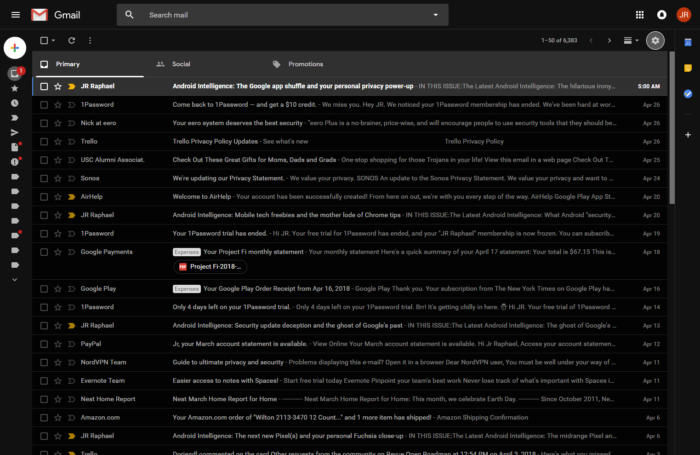Click the 1–50 page count text
The height and width of the screenshot is (455, 700).
(559, 41)
